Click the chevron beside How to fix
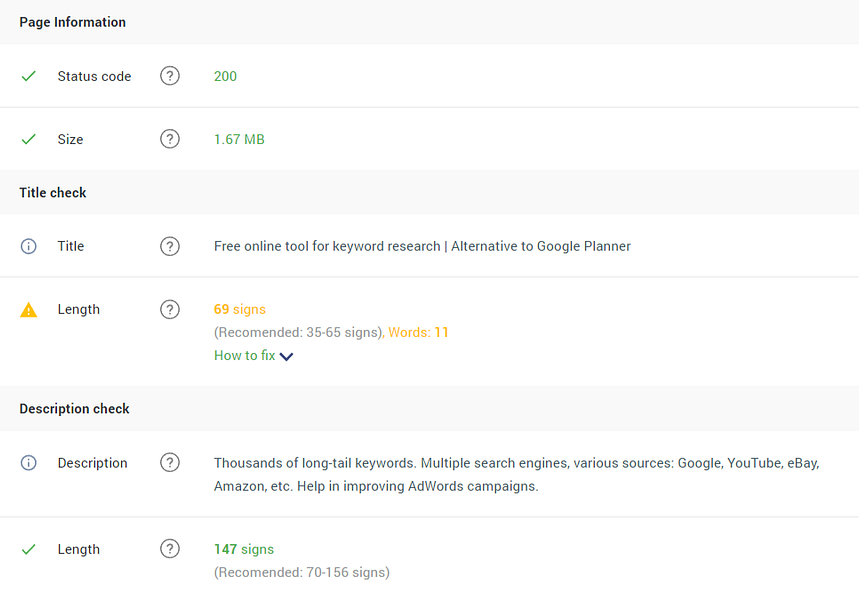The image size is (859, 600). pos(287,355)
